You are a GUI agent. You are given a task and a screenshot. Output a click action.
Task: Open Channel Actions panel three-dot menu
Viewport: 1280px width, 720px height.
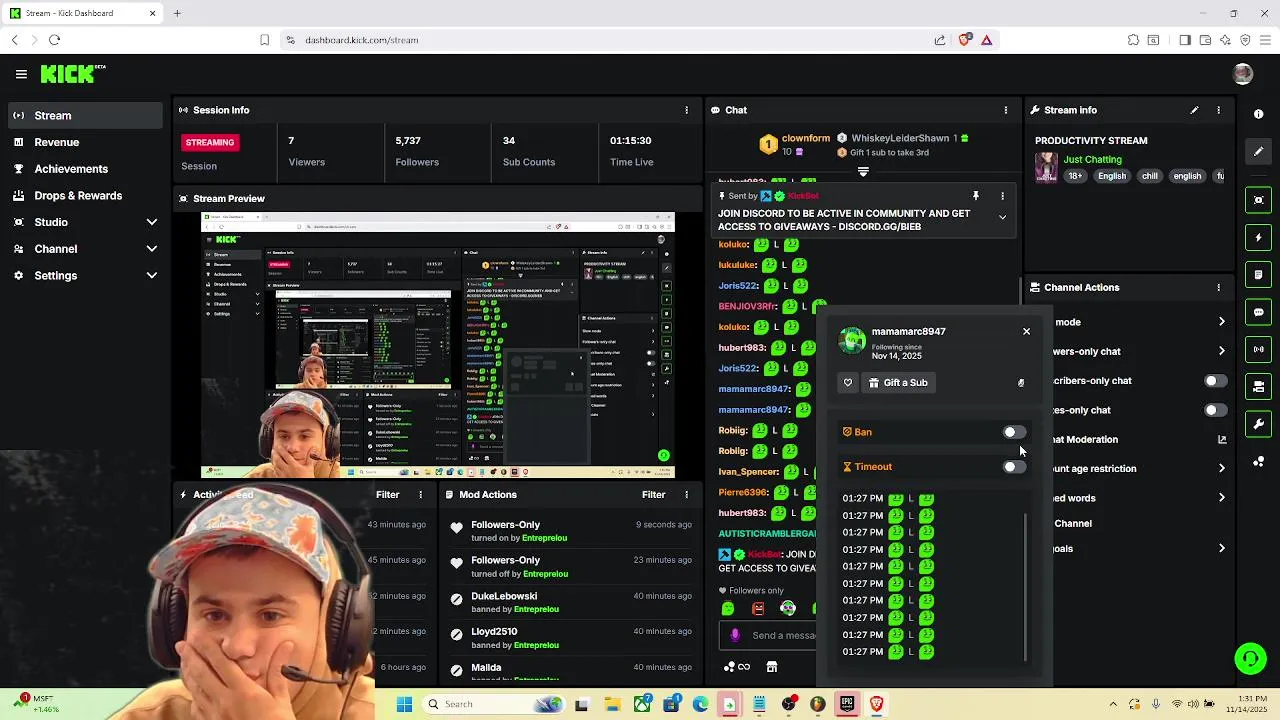(x=1218, y=287)
